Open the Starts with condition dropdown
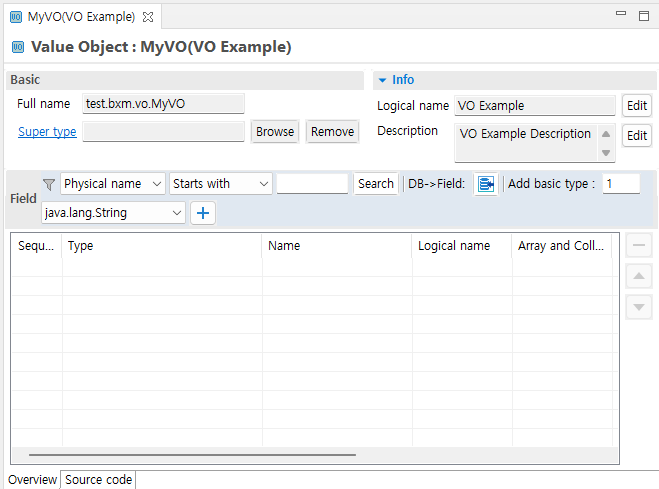Screen dimensions: 659x489 pyautogui.click(x=221, y=184)
